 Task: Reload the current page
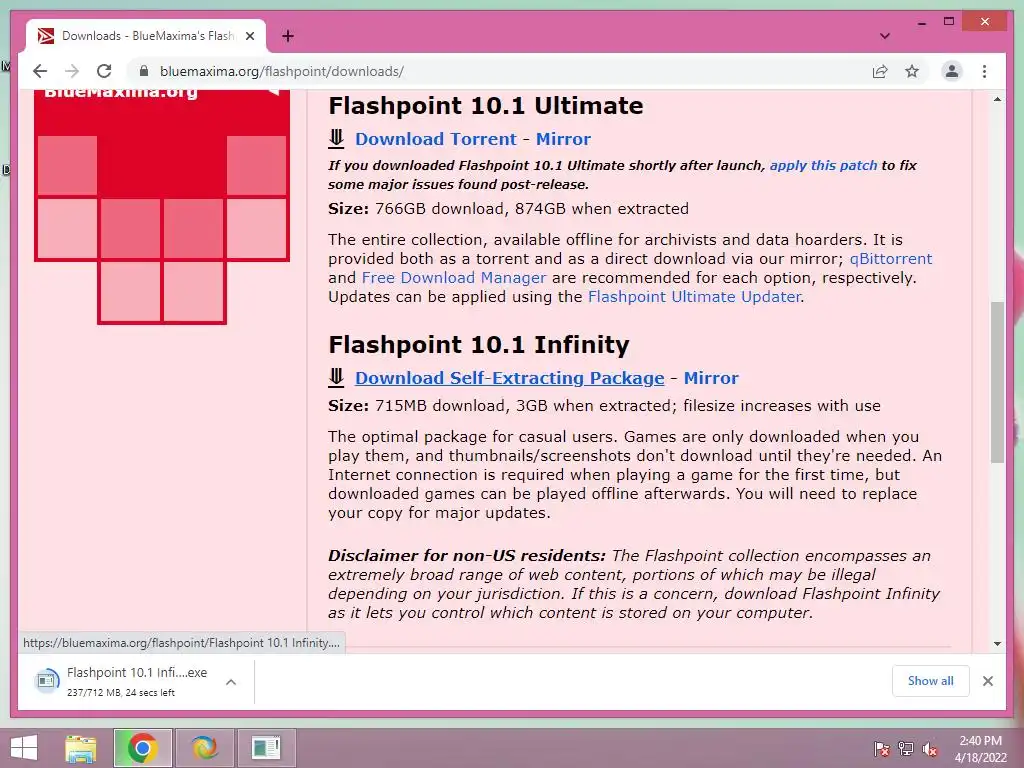(104, 71)
